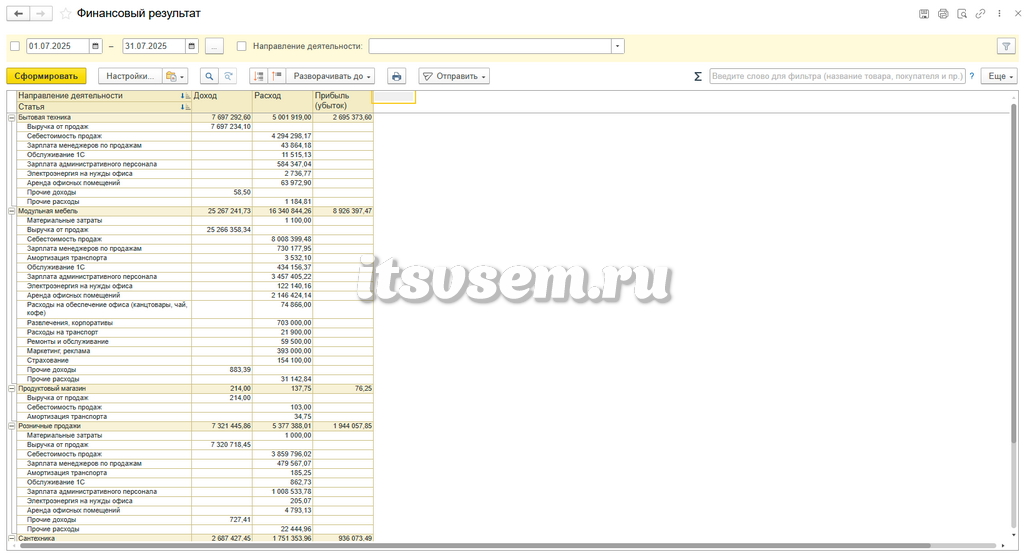Click sort icon in Статья header

185,107
